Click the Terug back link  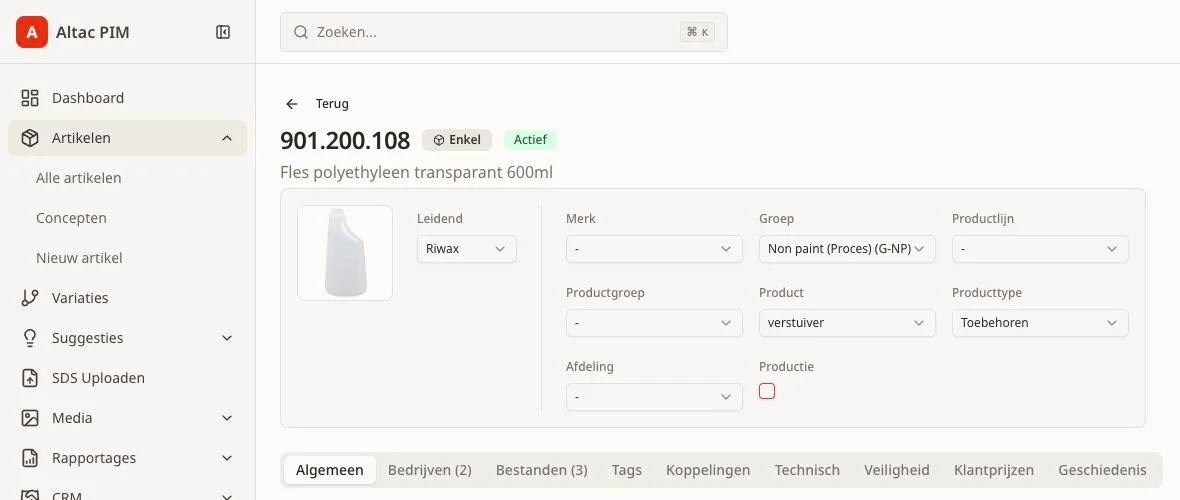point(317,104)
